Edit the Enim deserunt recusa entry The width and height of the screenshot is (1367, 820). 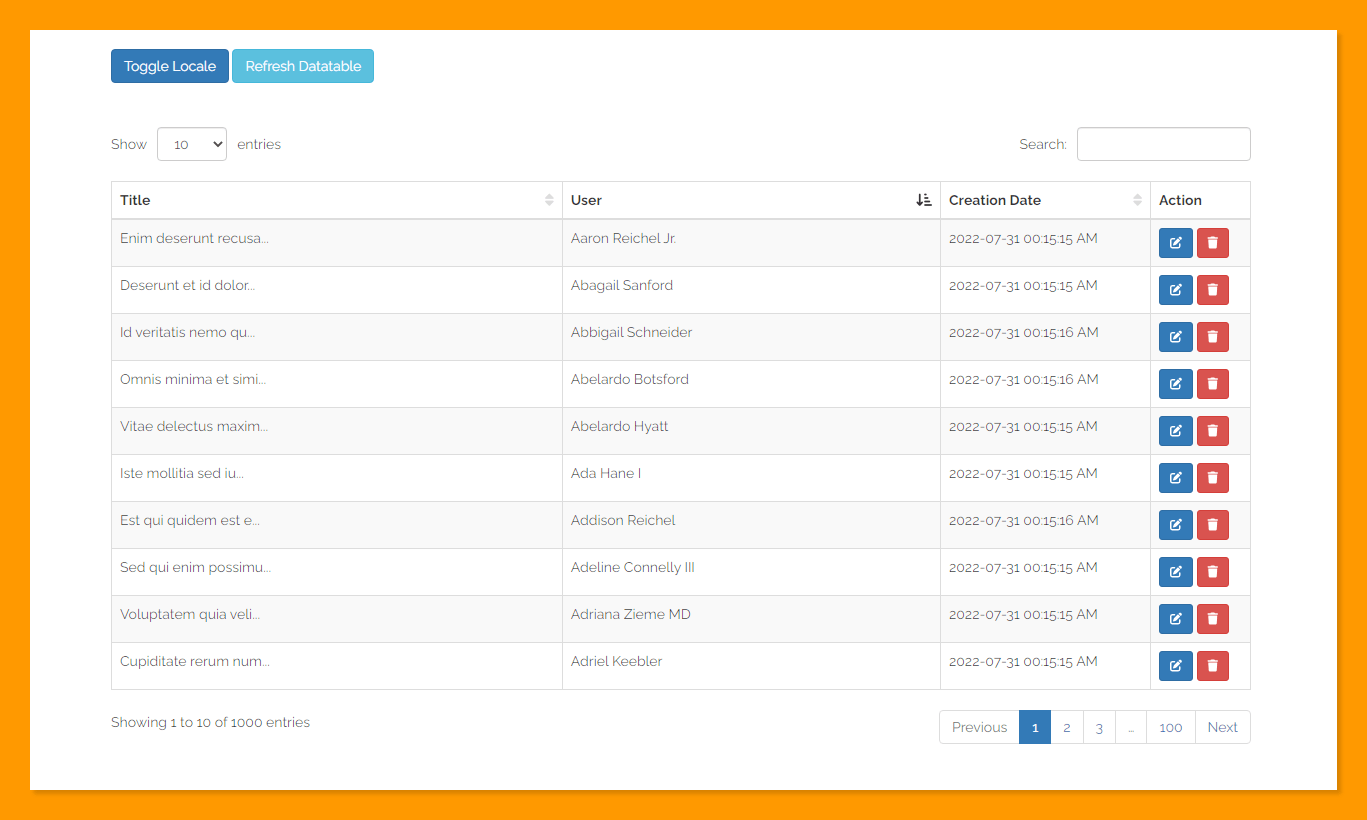coord(1175,242)
